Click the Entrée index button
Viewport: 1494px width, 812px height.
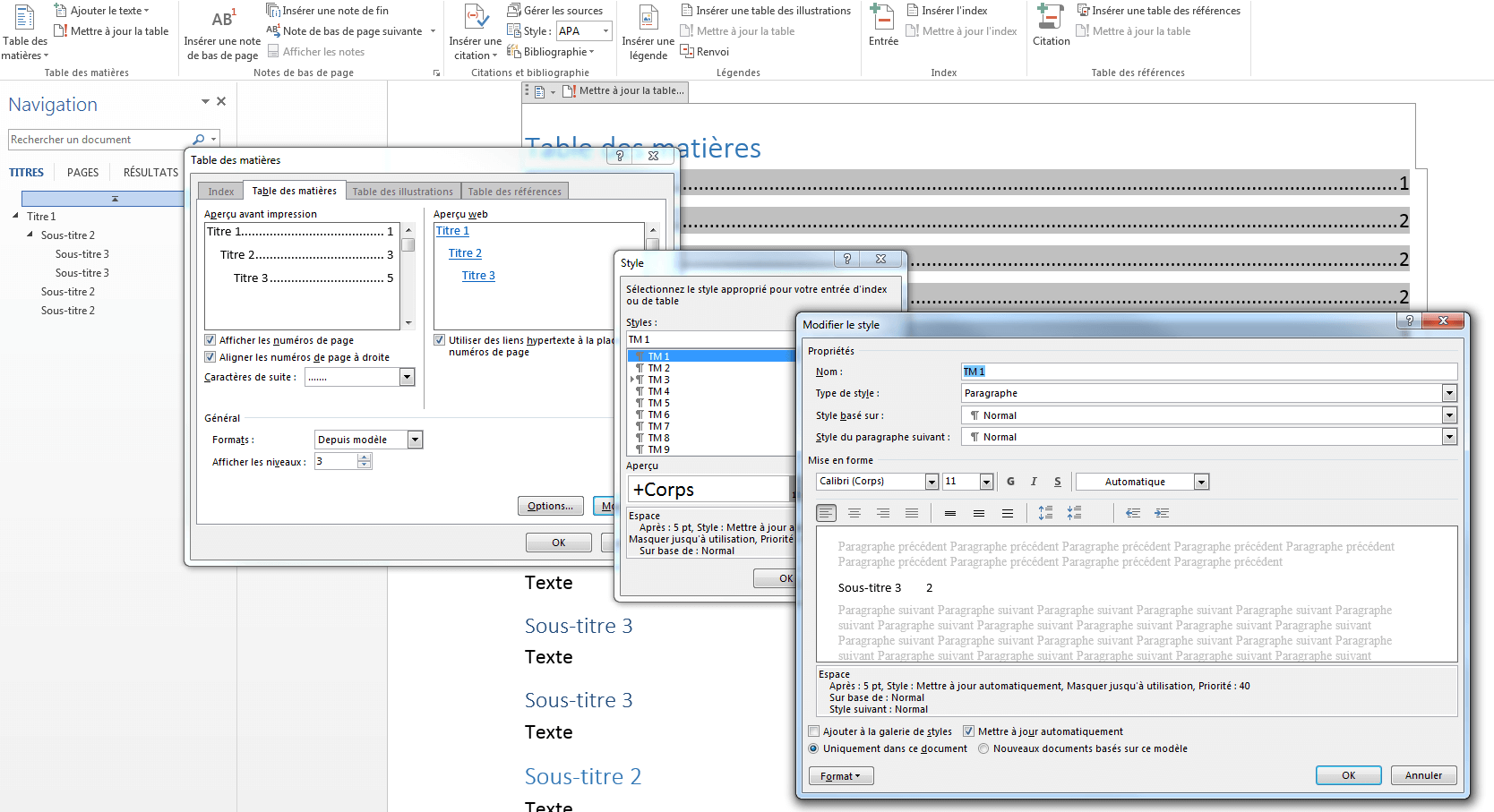click(x=883, y=27)
